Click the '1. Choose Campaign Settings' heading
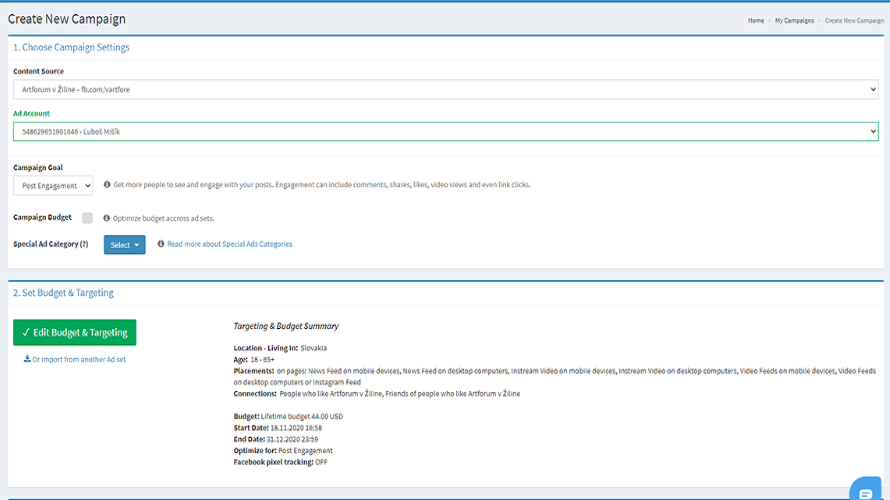The image size is (890, 500). 71,47
